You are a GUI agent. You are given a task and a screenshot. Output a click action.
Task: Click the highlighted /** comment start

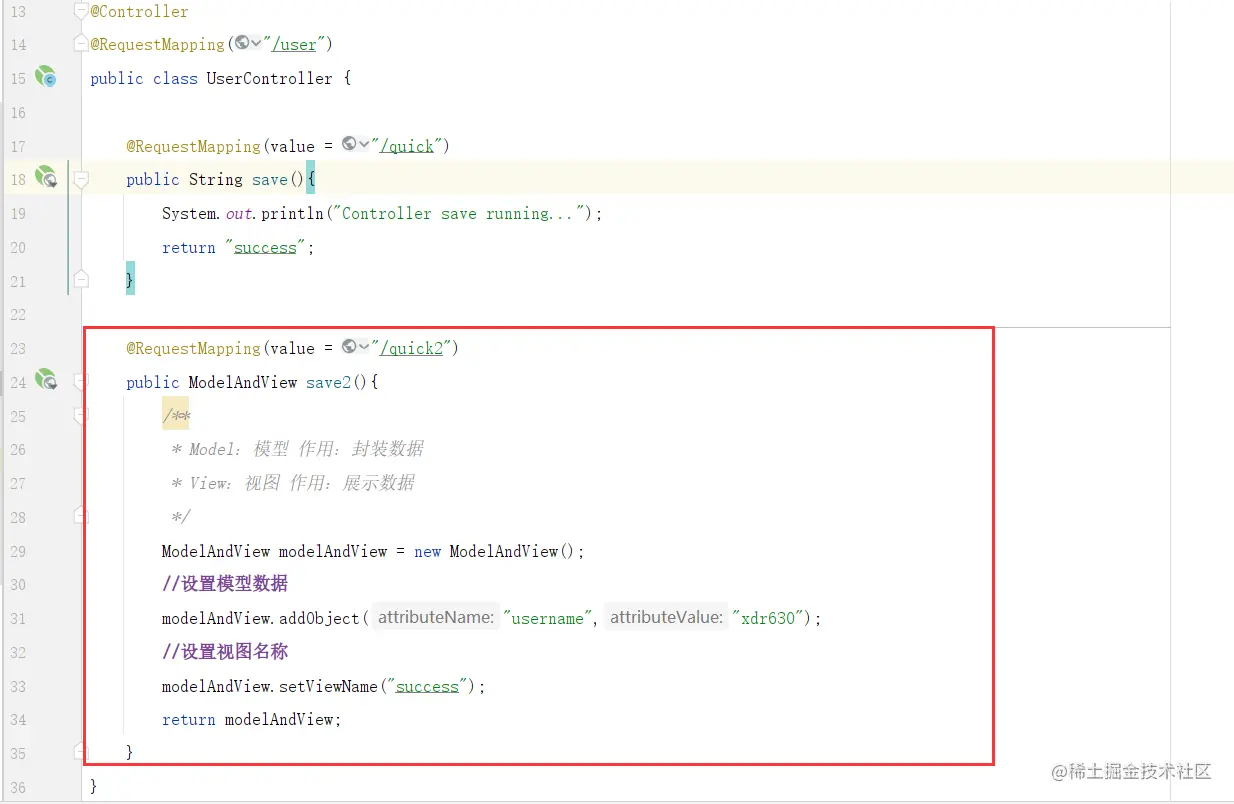(x=176, y=416)
